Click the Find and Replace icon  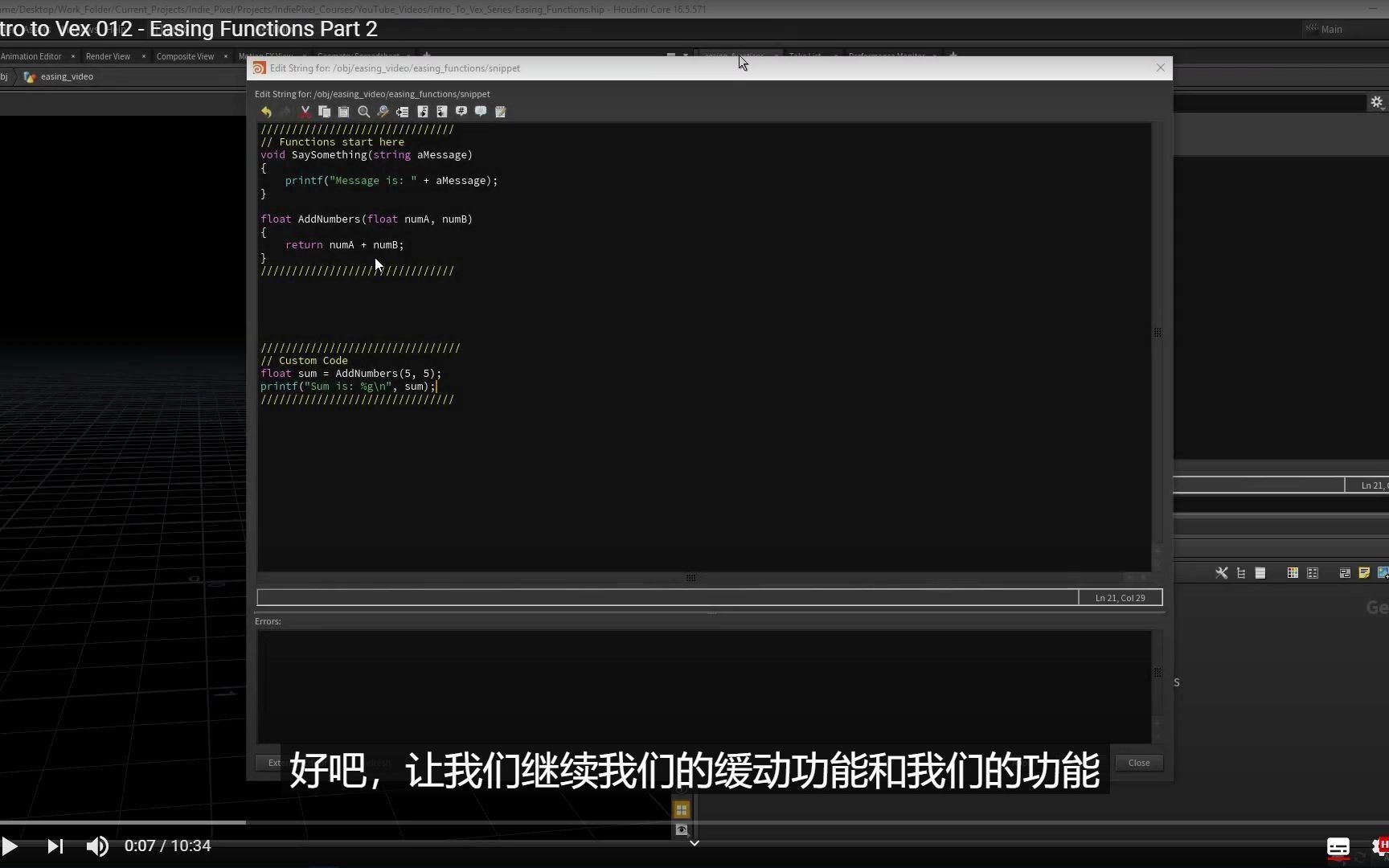pyautogui.click(x=383, y=112)
